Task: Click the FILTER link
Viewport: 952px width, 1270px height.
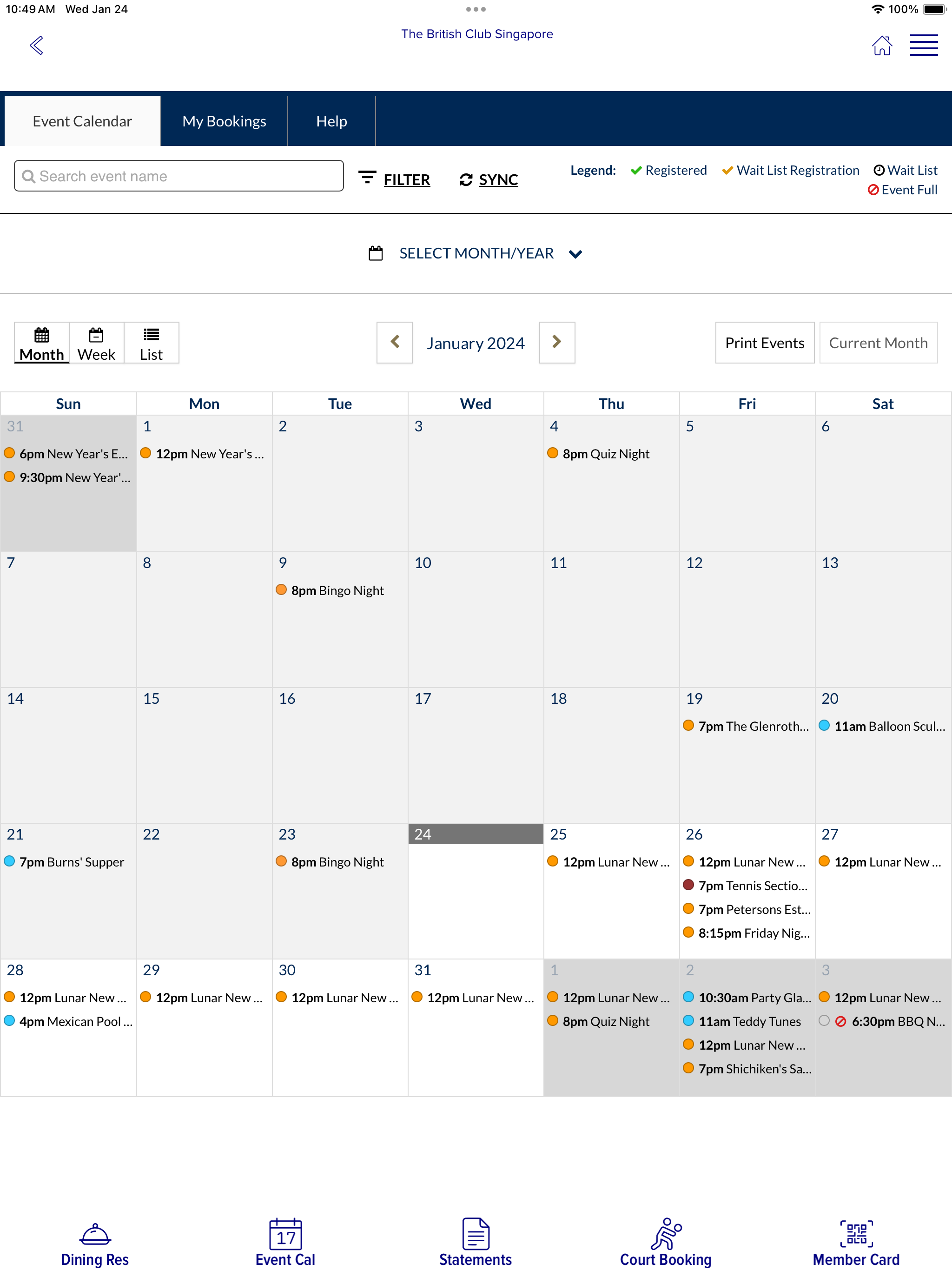Action: coord(407,180)
